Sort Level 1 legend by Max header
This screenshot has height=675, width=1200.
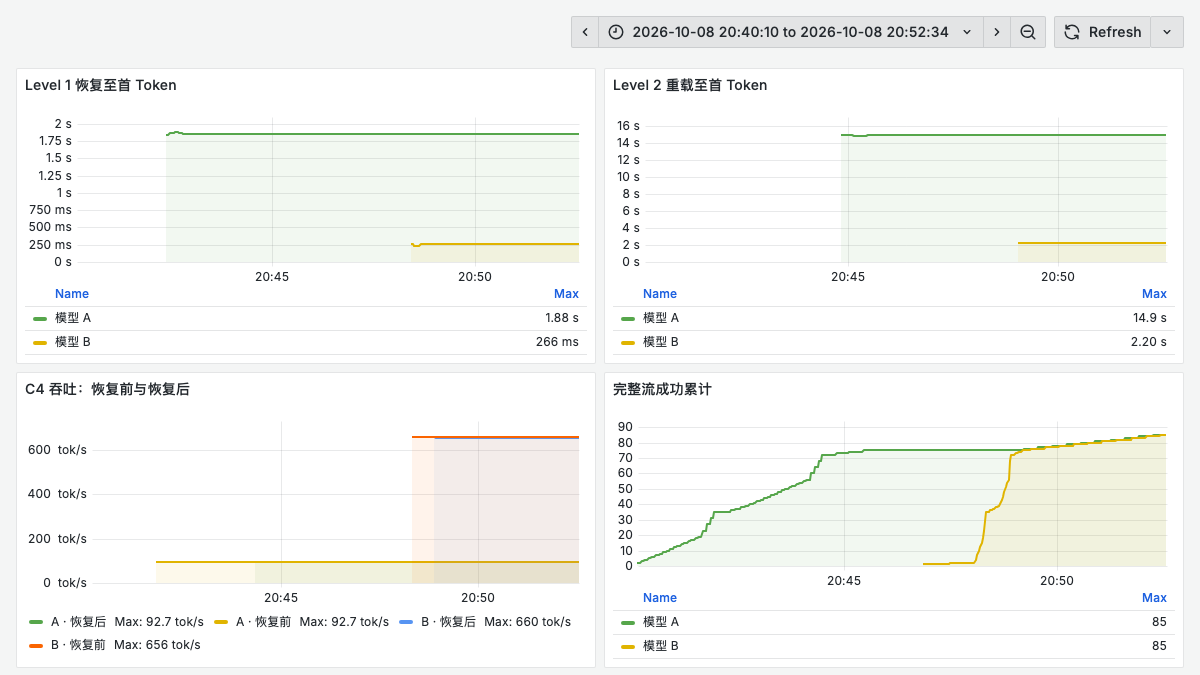pos(566,294)
